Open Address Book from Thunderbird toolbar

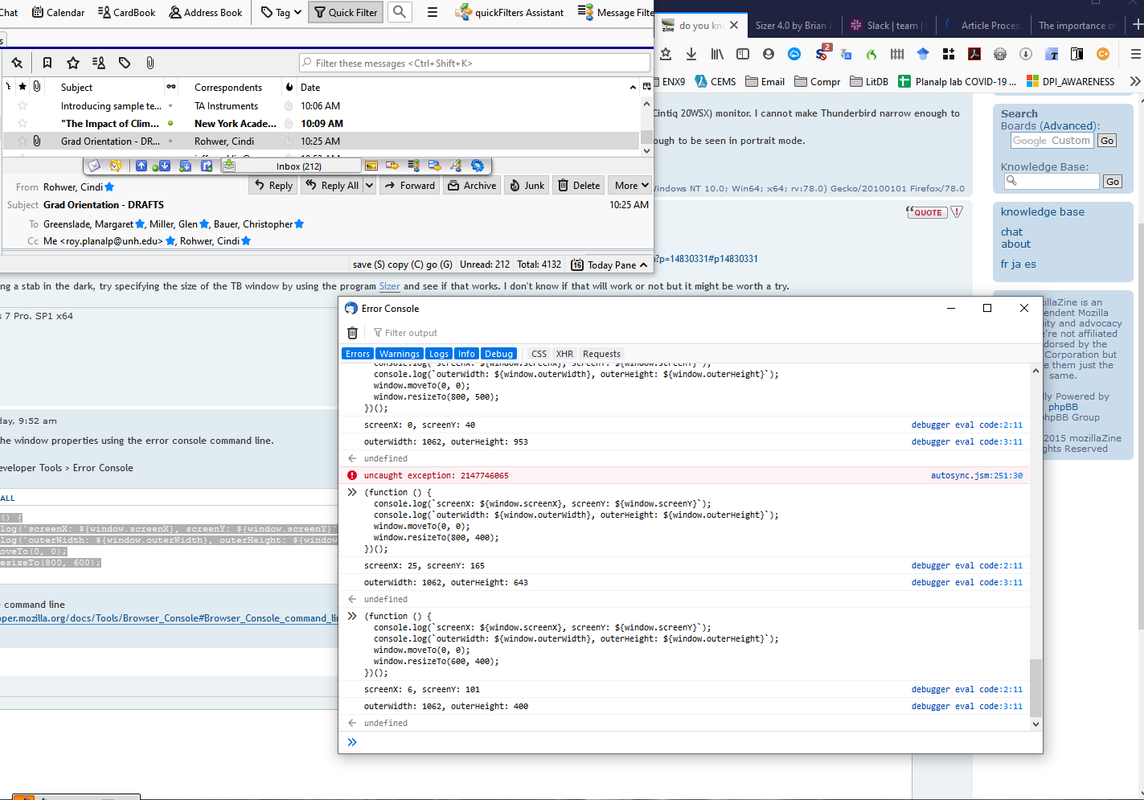coord(206,12)
